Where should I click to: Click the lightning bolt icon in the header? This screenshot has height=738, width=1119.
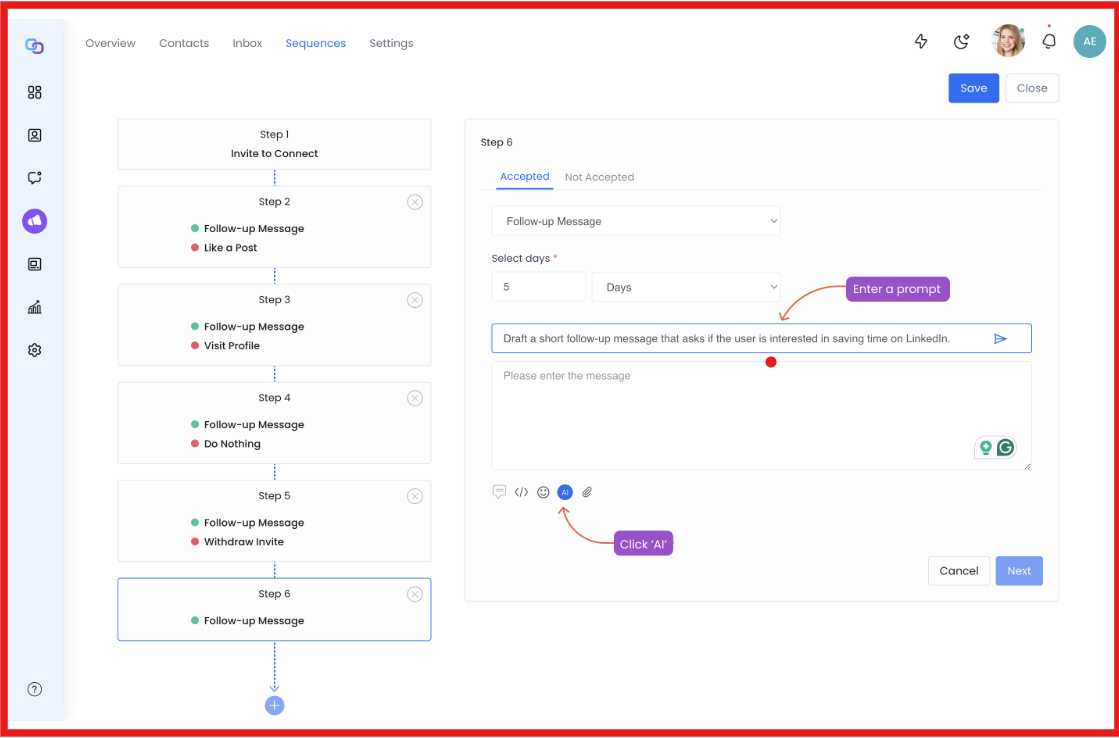click(920, 42)
